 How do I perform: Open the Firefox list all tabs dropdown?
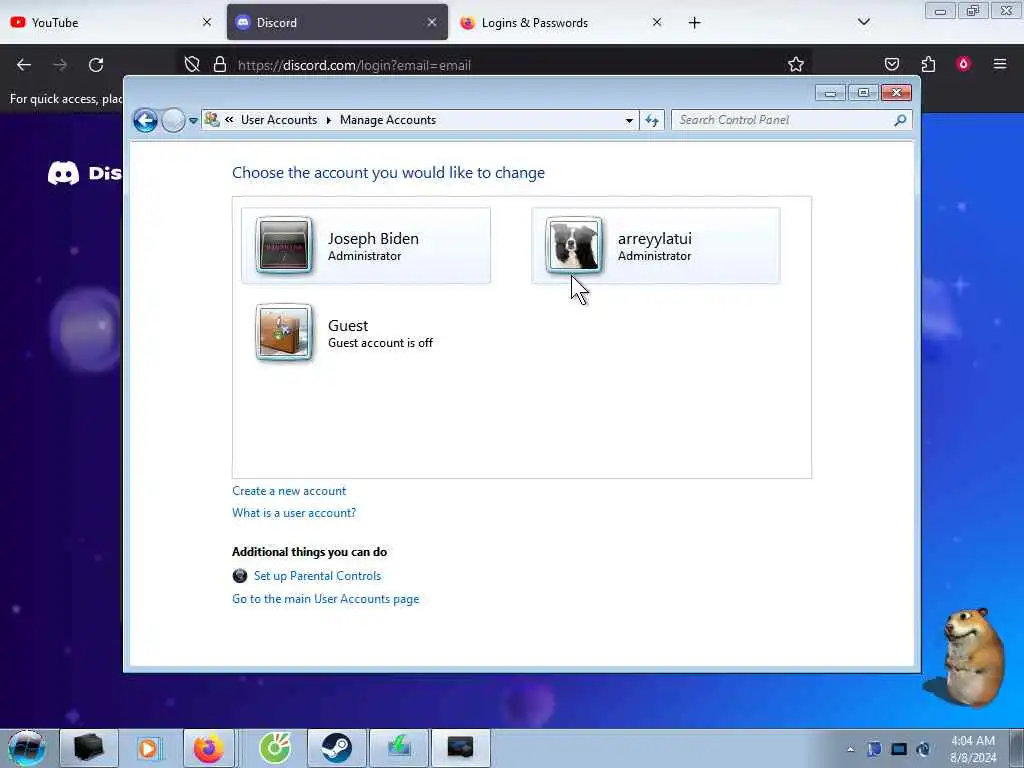point(863,22)
